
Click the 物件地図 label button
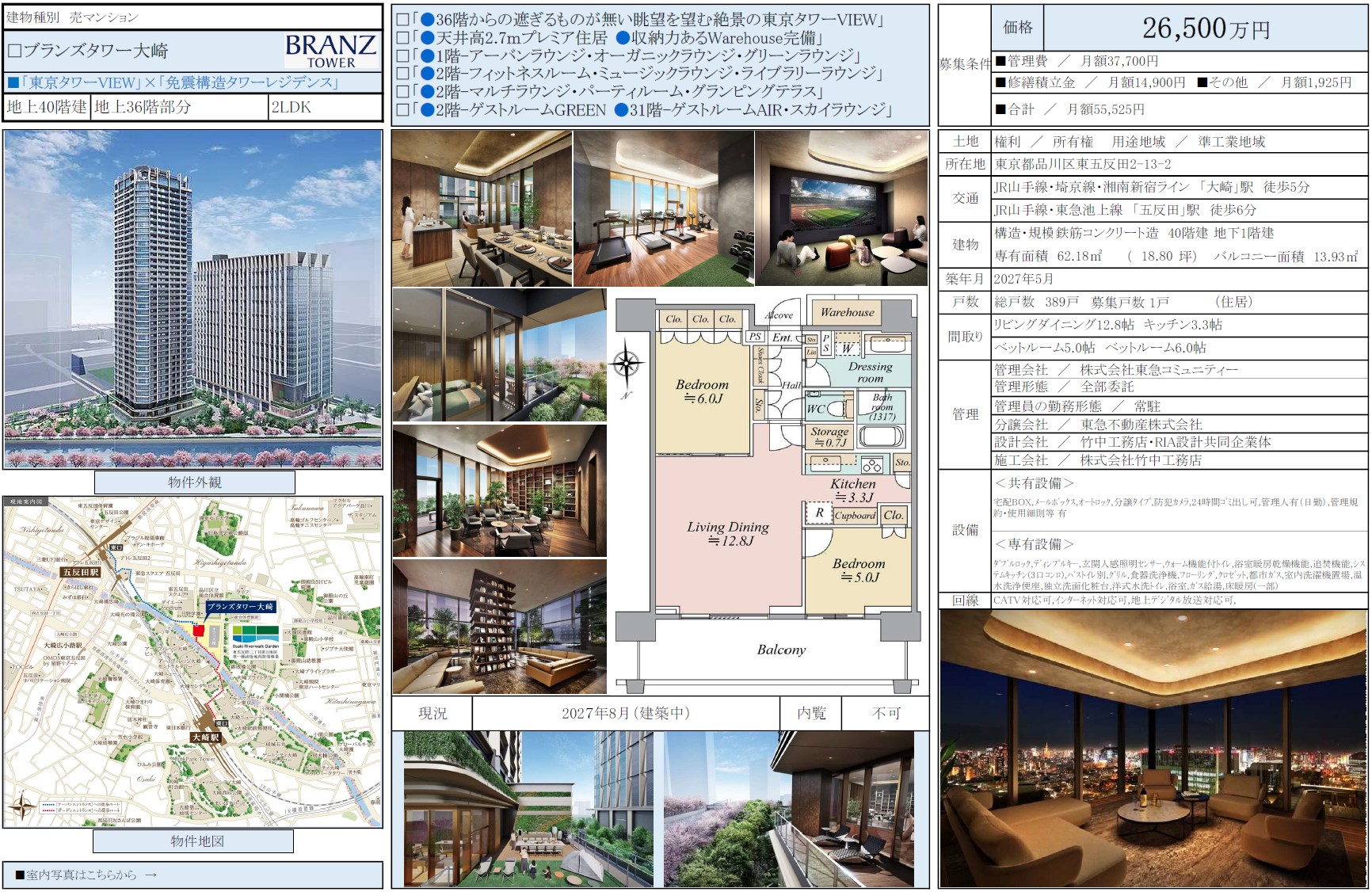pyautogui.click(x=196, y=841)
